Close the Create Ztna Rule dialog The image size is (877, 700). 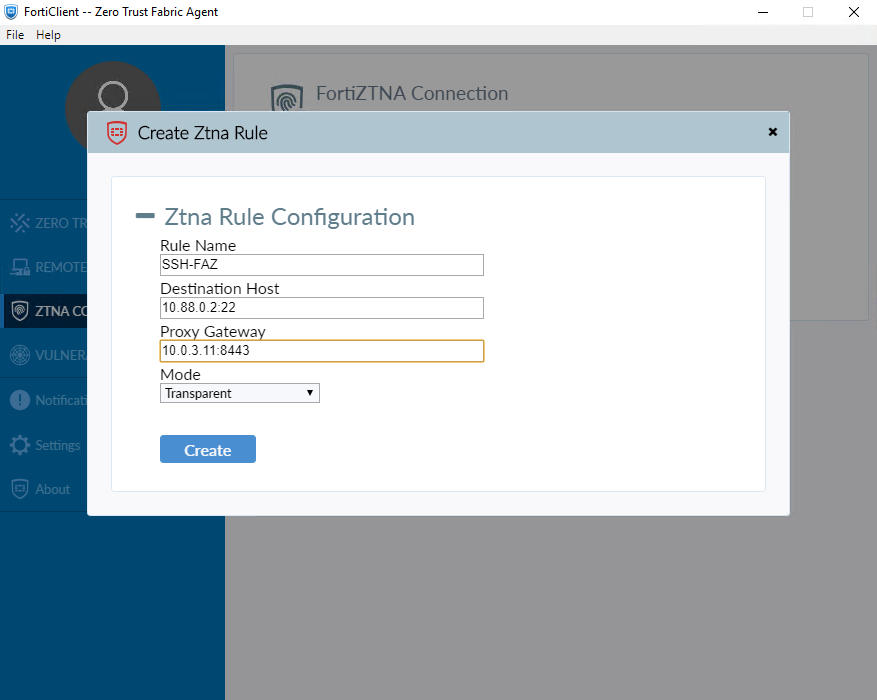772,132
